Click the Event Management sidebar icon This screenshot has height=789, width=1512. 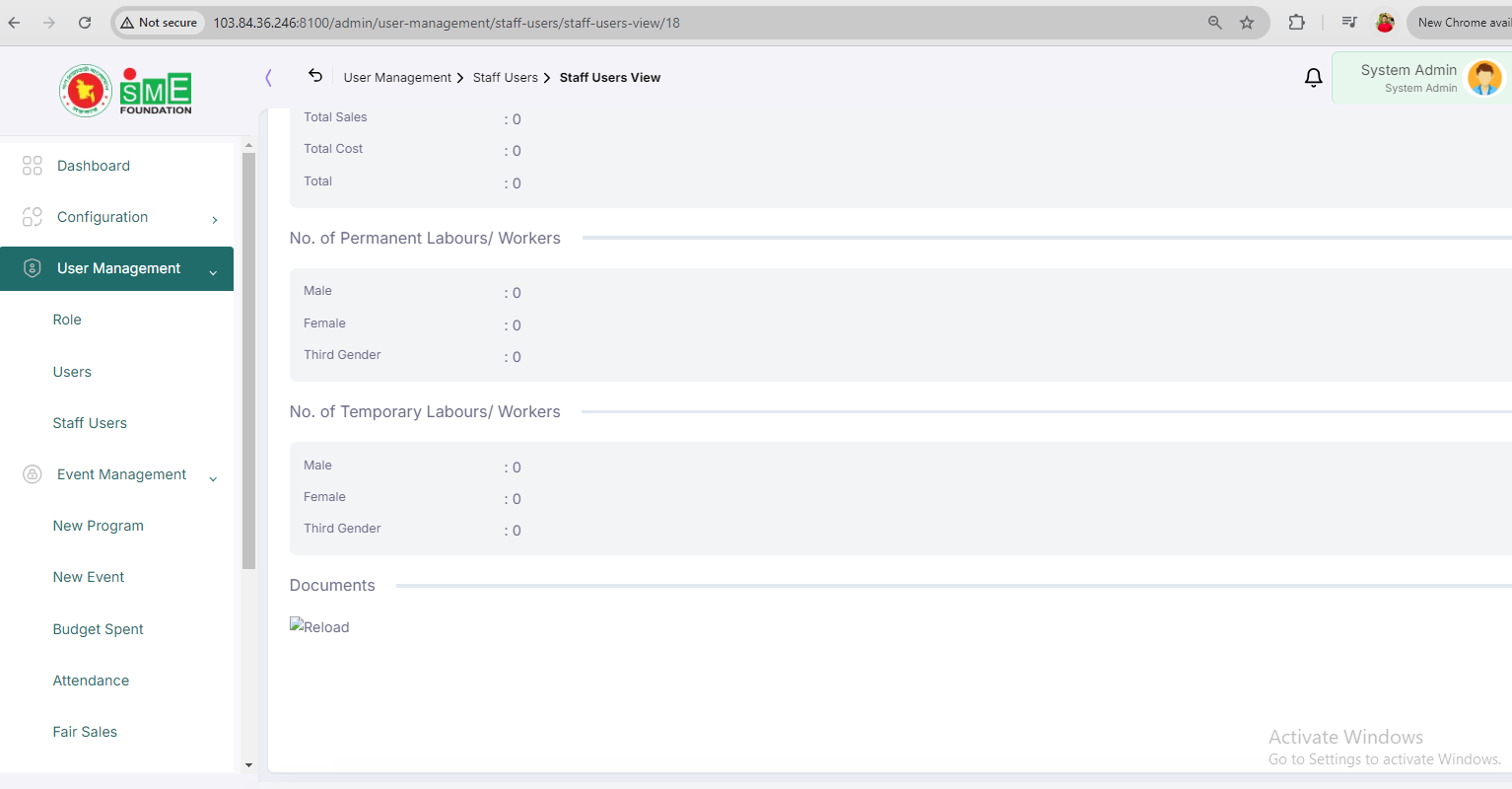click(x=33, y=474)
